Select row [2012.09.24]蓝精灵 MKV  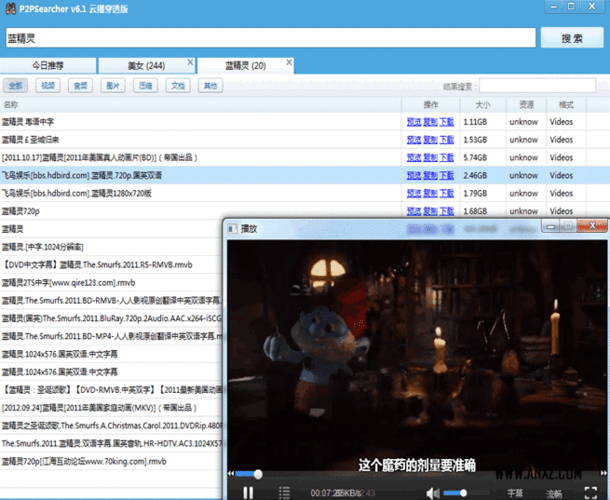tap(111, 408)
